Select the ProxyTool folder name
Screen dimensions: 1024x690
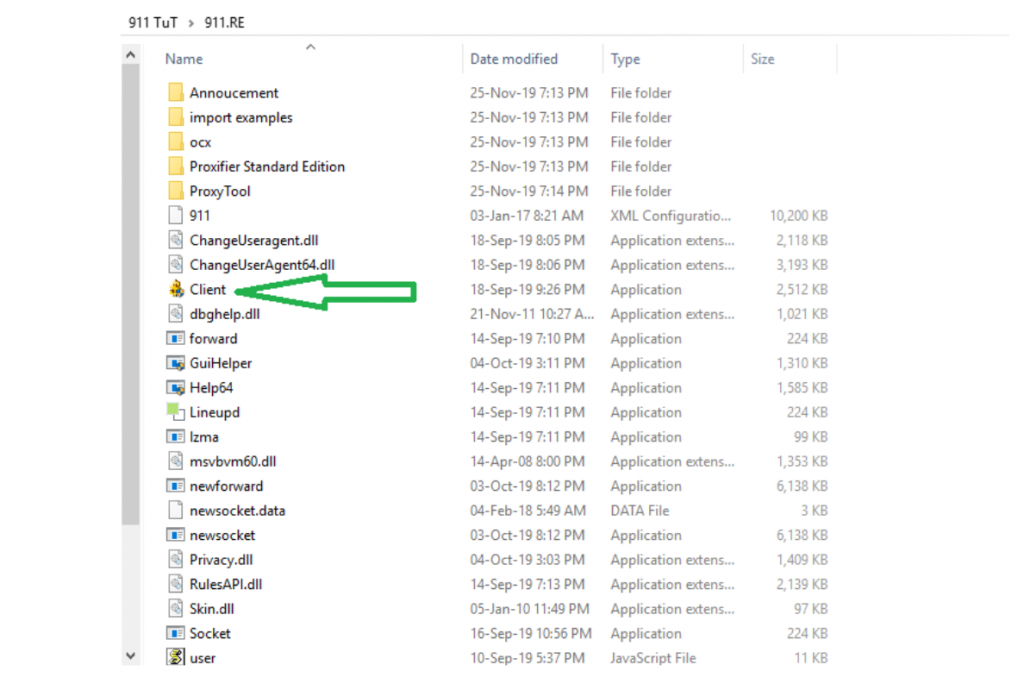tap(220, 191)
